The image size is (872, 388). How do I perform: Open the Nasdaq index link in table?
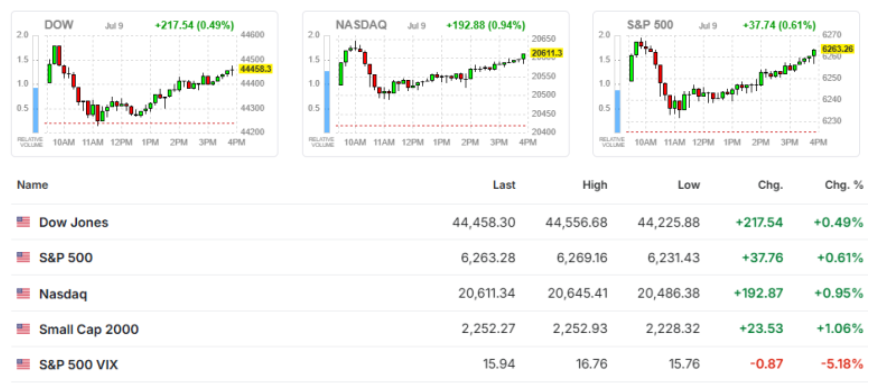click(63, 294)
